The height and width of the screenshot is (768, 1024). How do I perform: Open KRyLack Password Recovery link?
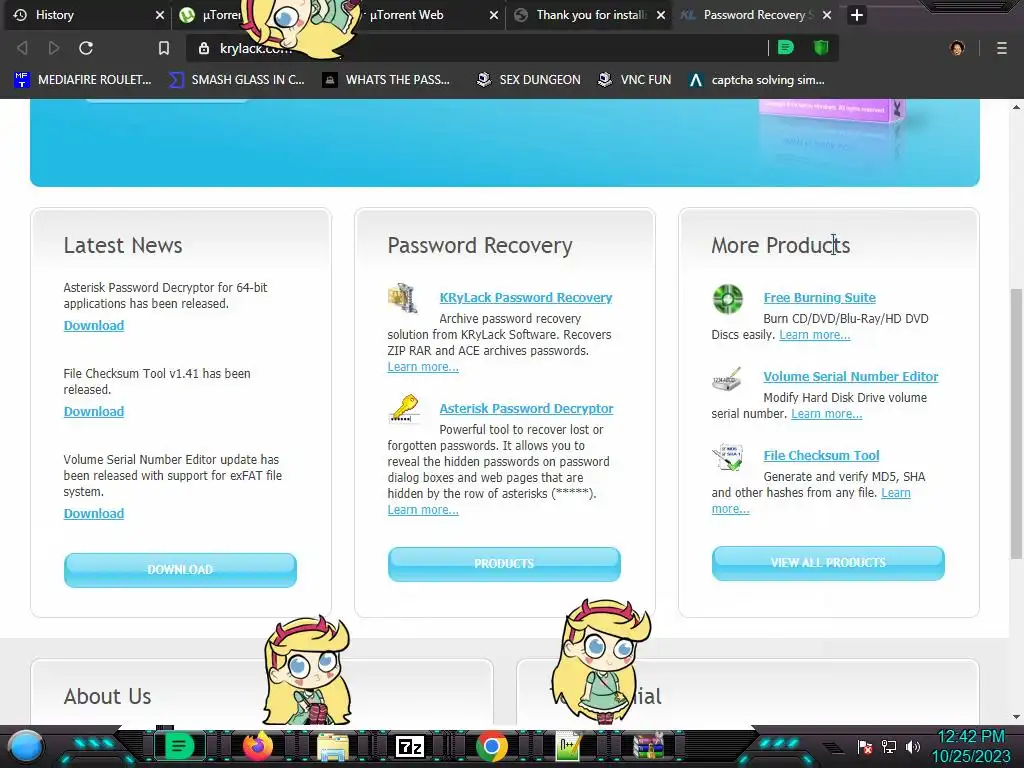tap(526, 298)
